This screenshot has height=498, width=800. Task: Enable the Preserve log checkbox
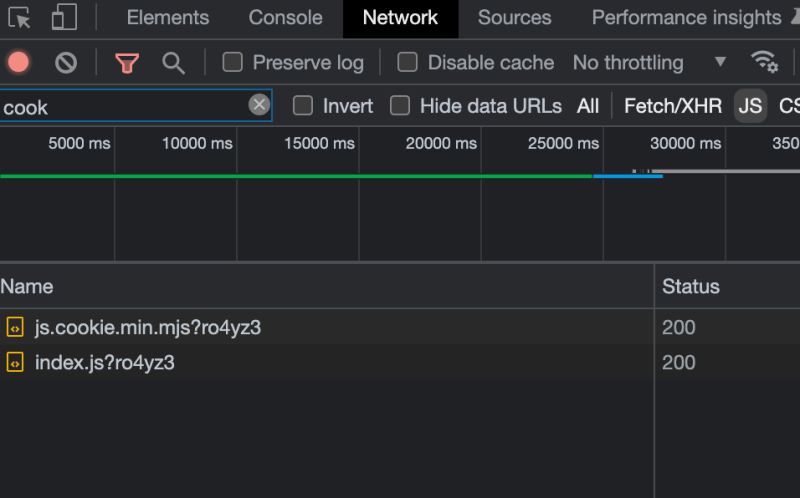tap(233, 62)
